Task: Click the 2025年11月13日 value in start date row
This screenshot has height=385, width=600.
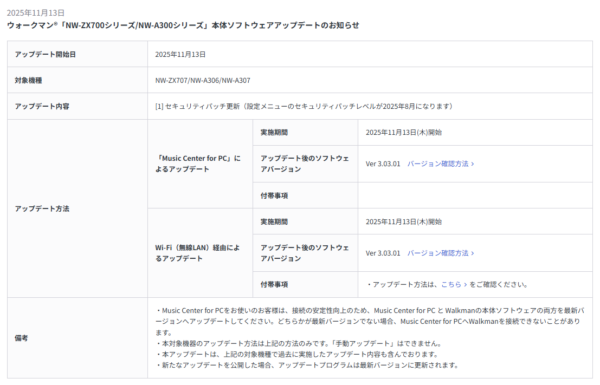Action: [180, 54]
